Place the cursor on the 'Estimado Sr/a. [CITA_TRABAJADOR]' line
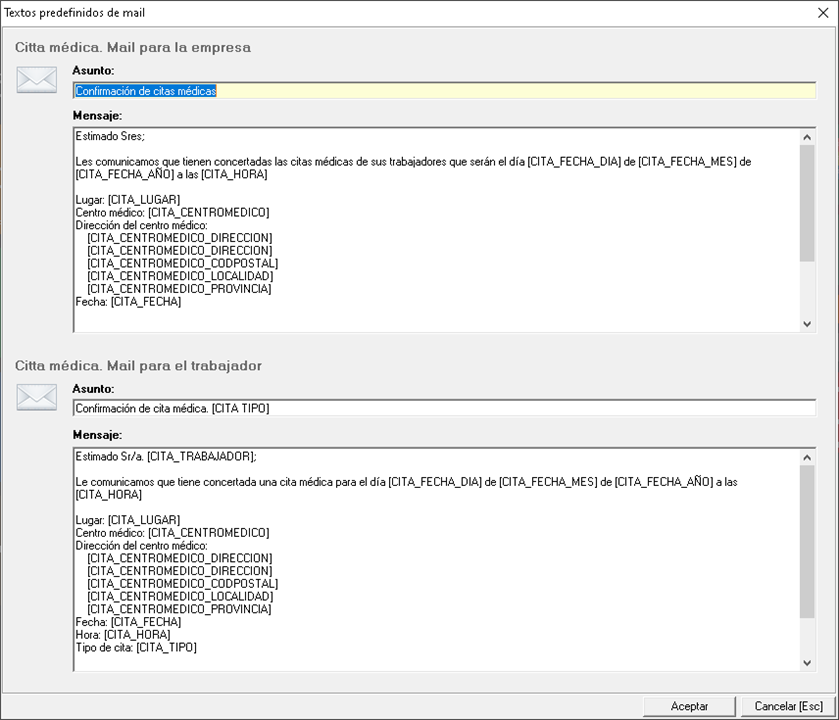Image resolution: width=839 pixels, height=720 pixels. 166,456
